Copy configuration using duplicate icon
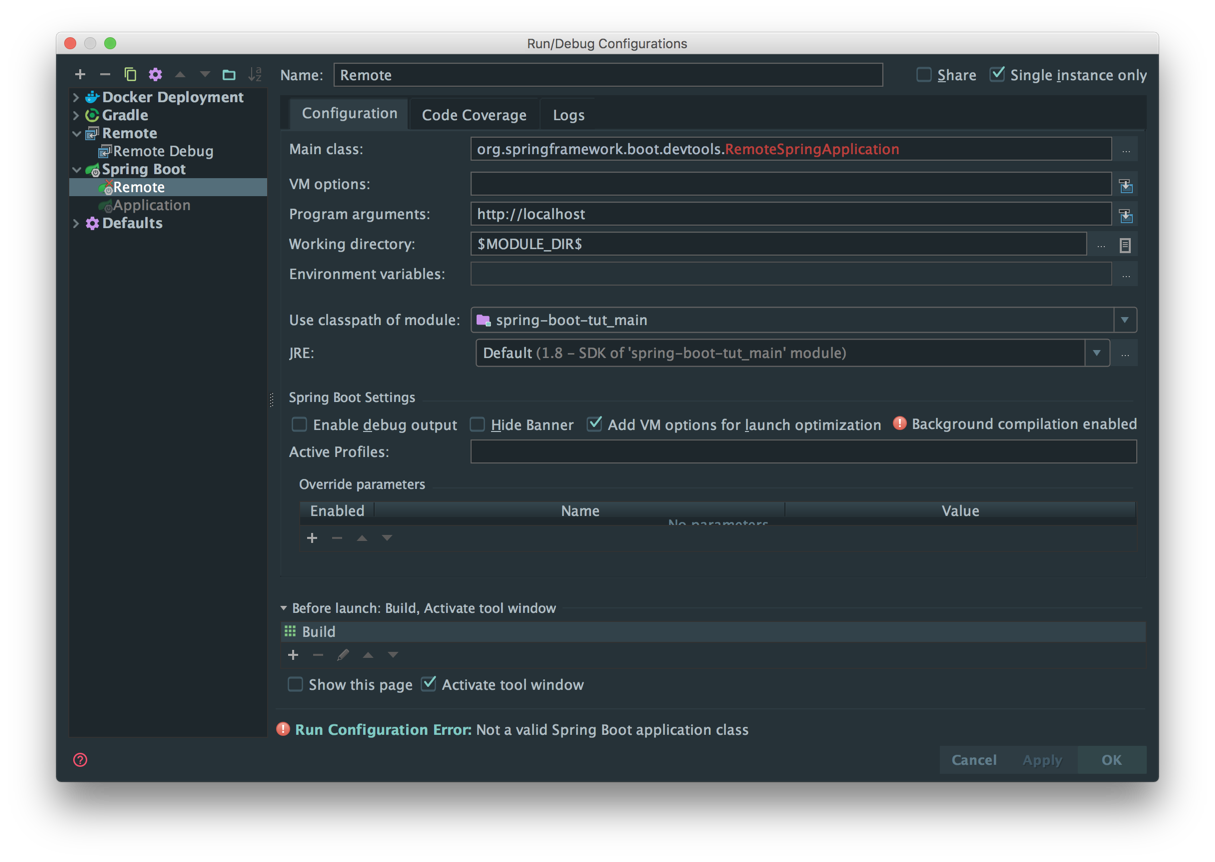The width and height of the screenshot is (1215, 862). coord(130,75)
